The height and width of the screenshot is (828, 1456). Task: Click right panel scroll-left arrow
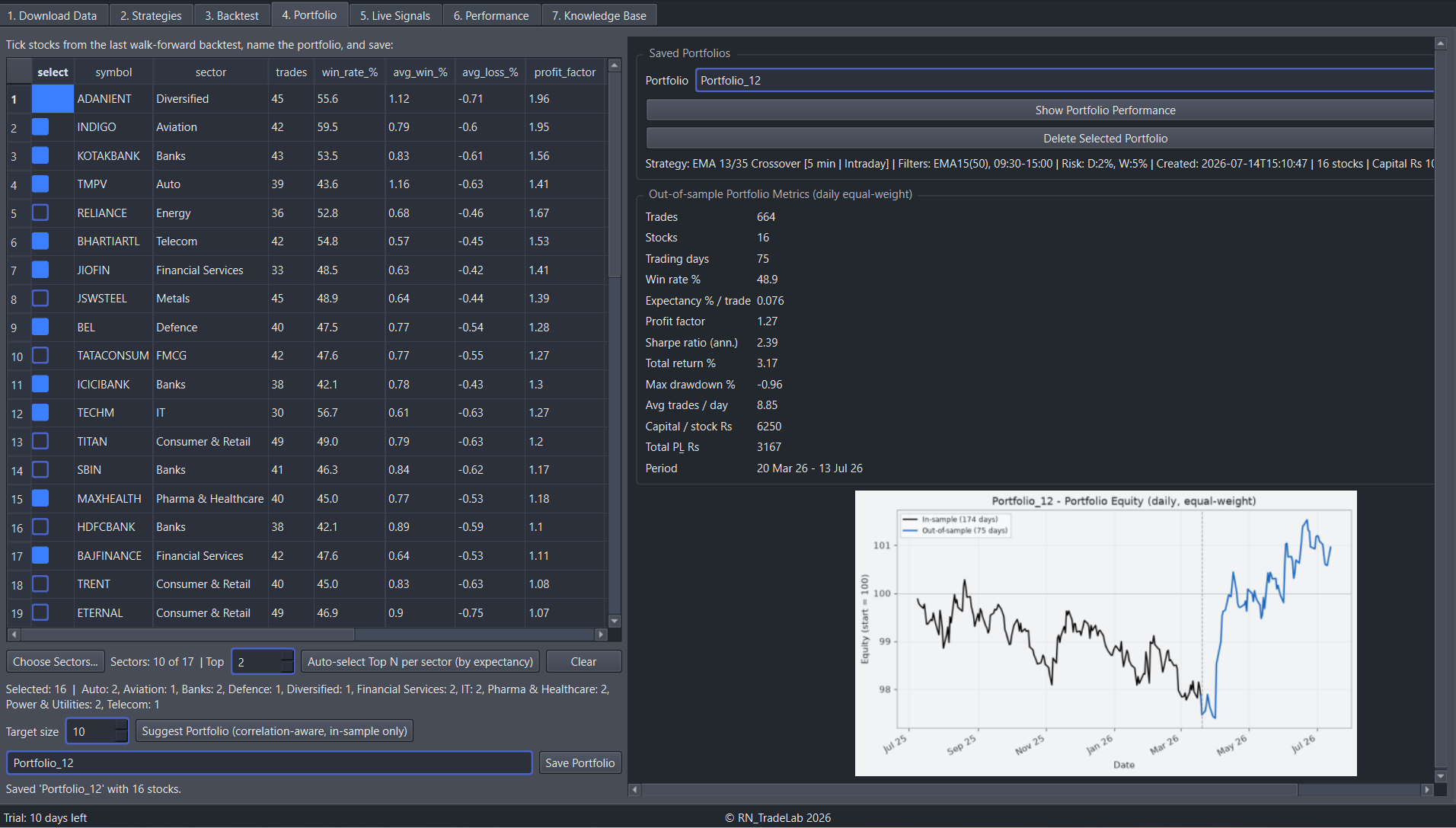pos(634,790)
